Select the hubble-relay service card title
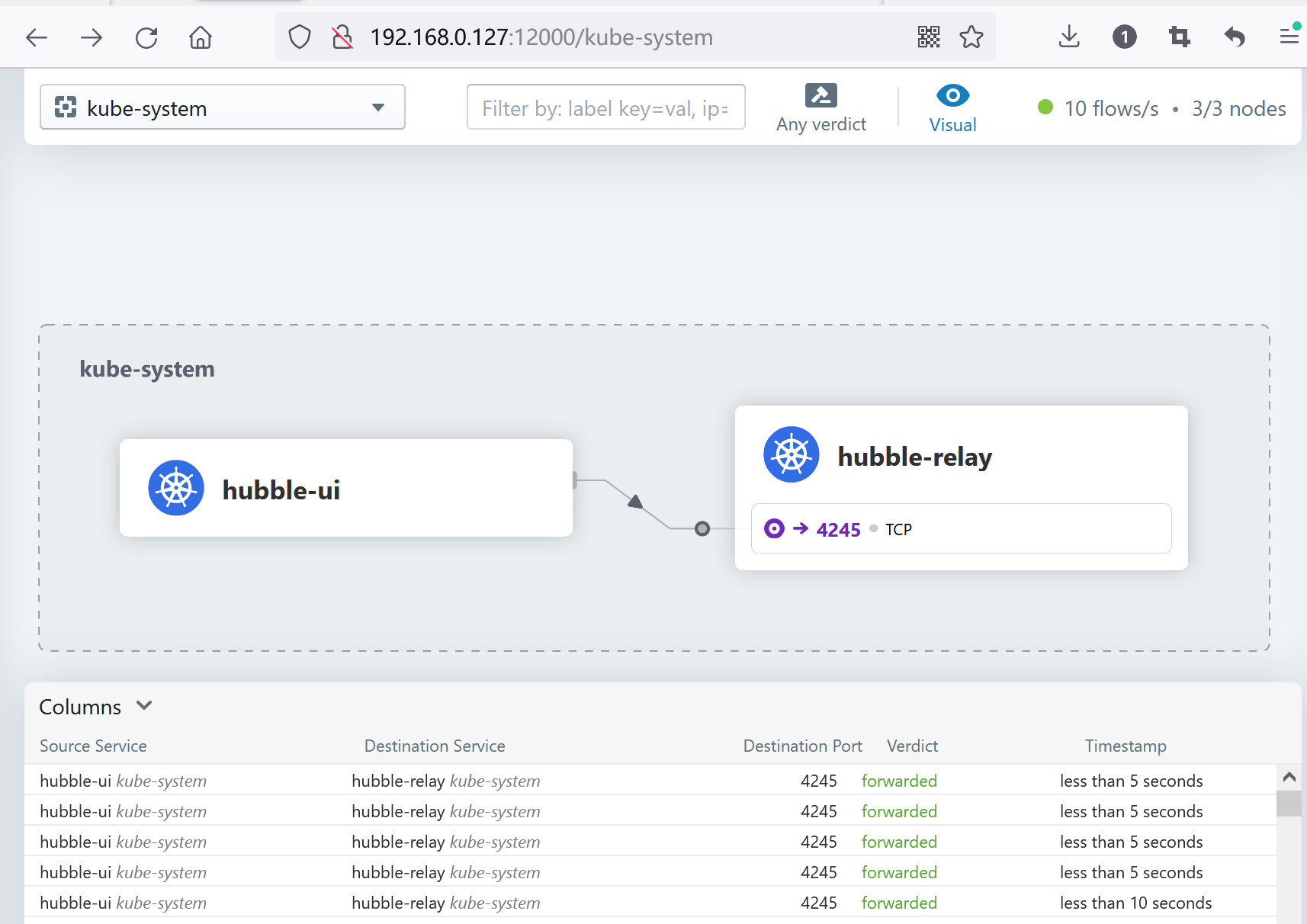Viewport: 1307px width, 924px height. pos(914,456)
